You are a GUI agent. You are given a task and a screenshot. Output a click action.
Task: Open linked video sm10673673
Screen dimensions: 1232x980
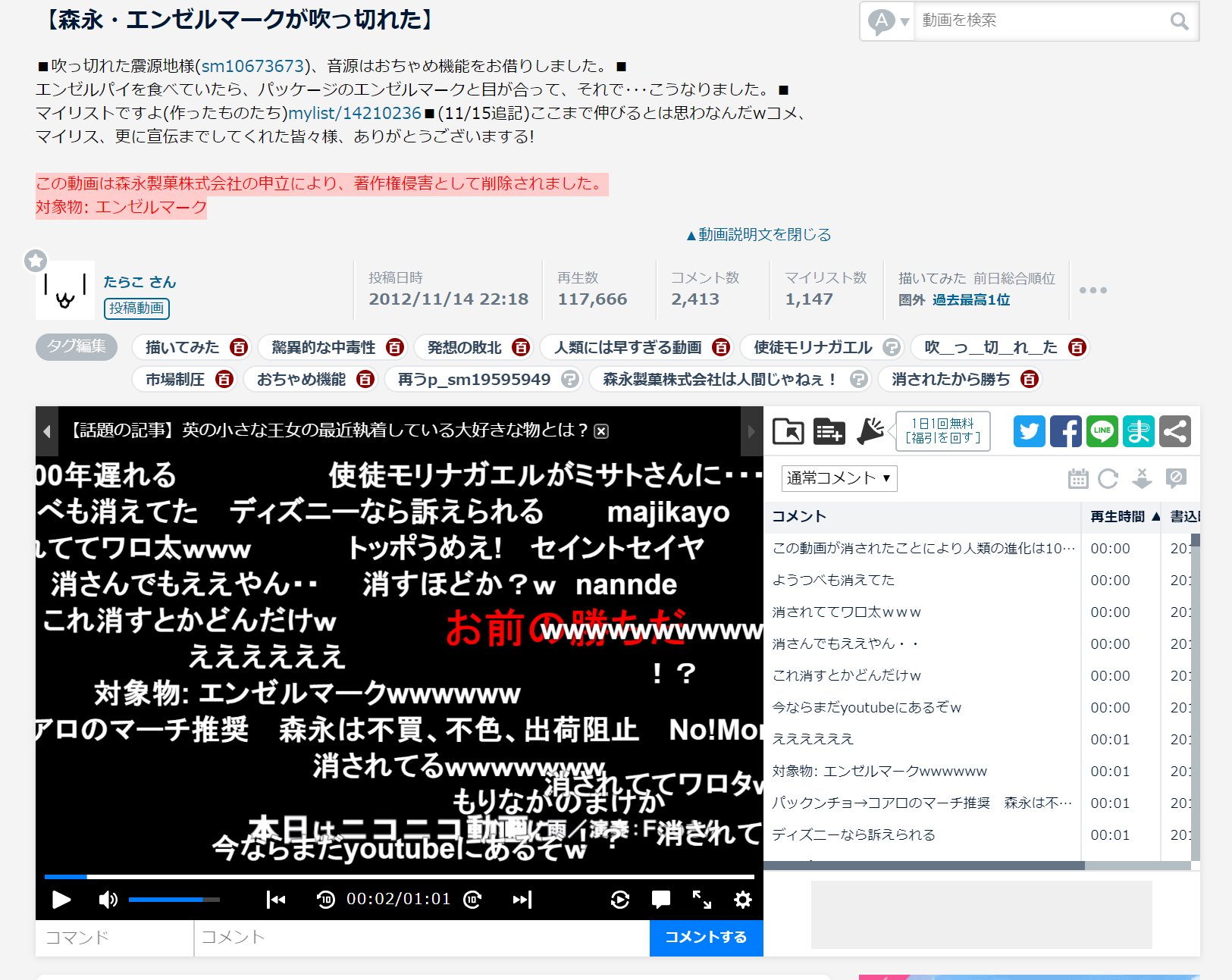[x=252, y=66]
